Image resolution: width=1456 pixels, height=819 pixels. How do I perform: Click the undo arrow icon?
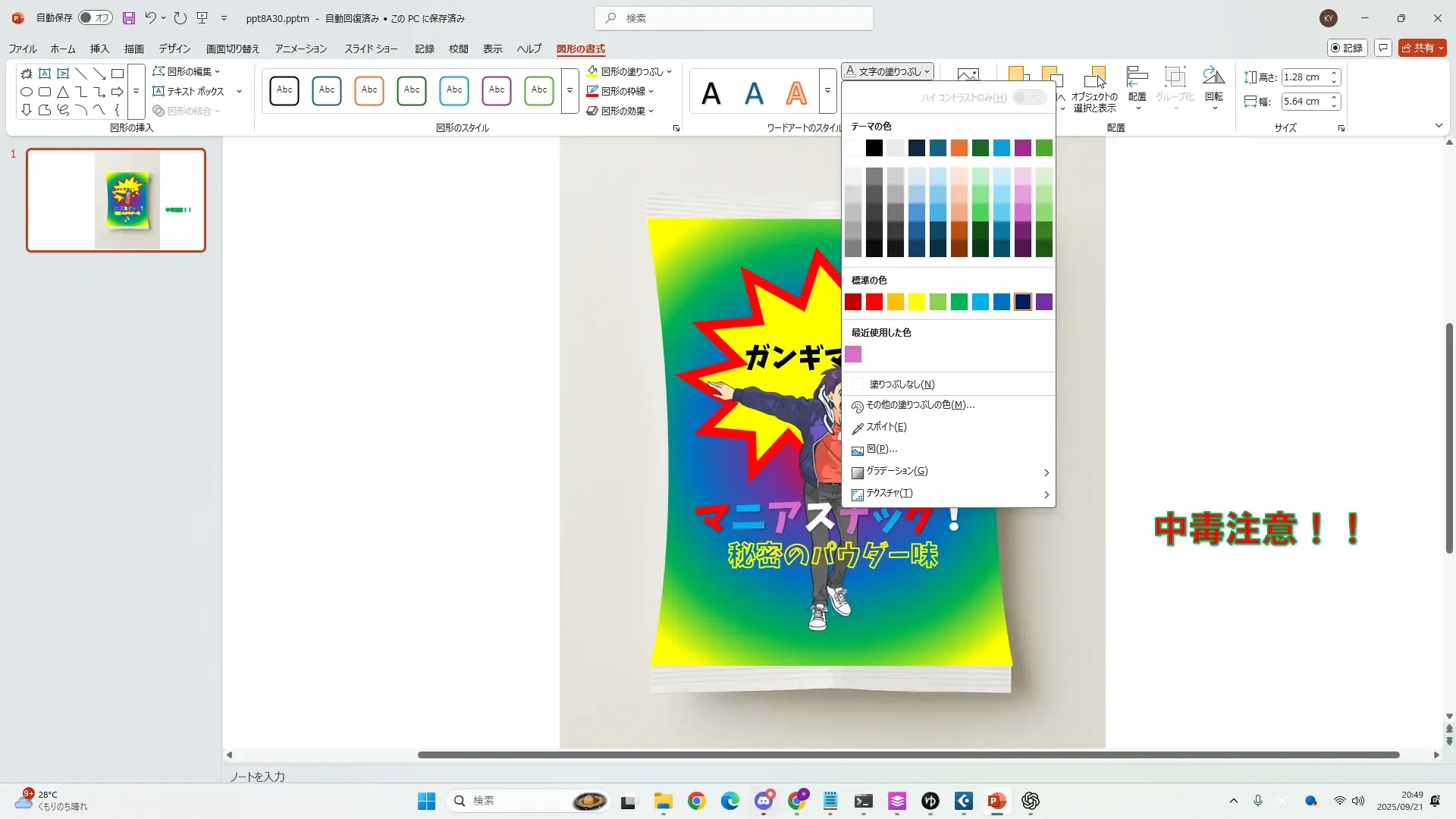click(150, 18)
